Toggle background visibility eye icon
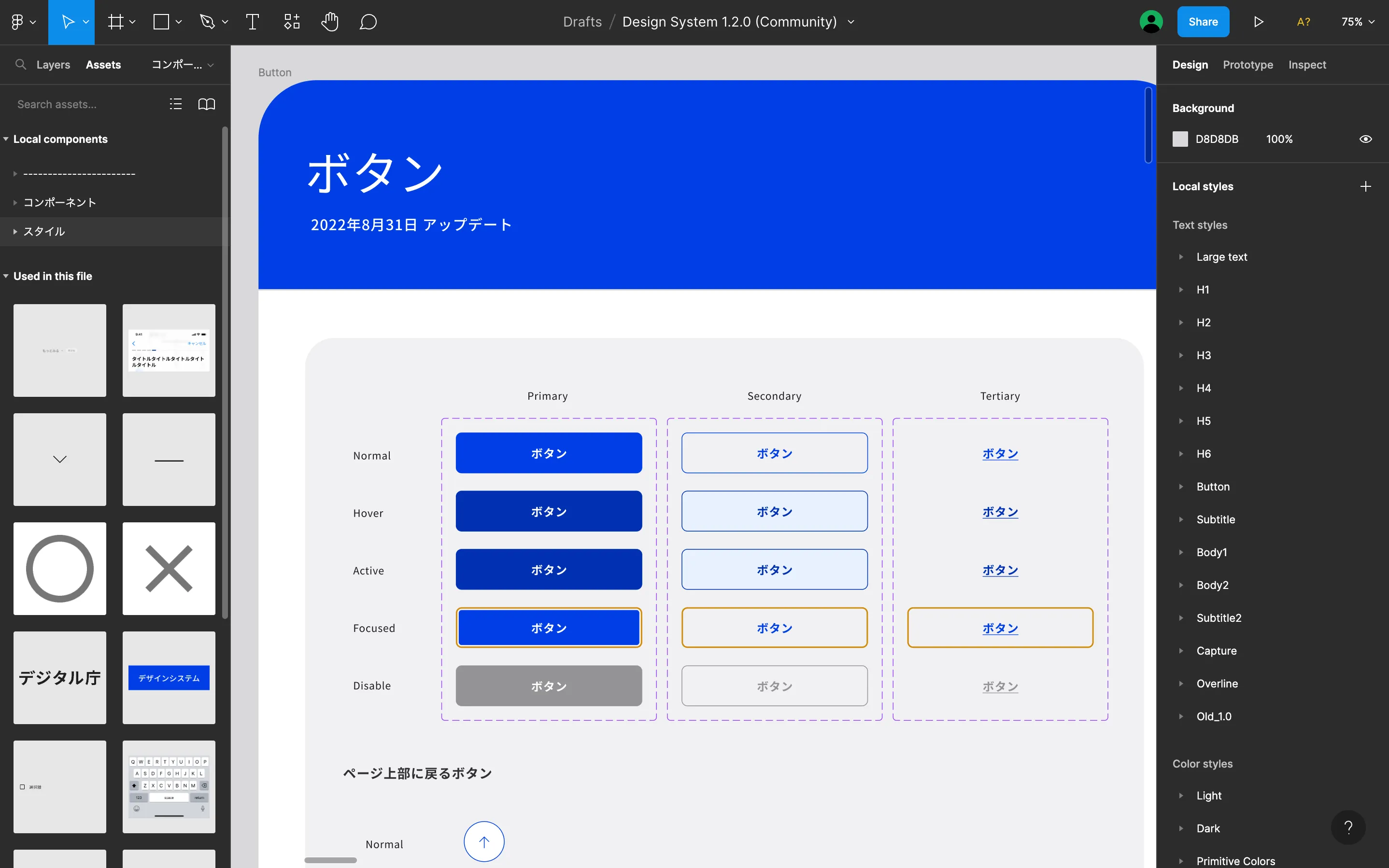 click(1365, 139)
